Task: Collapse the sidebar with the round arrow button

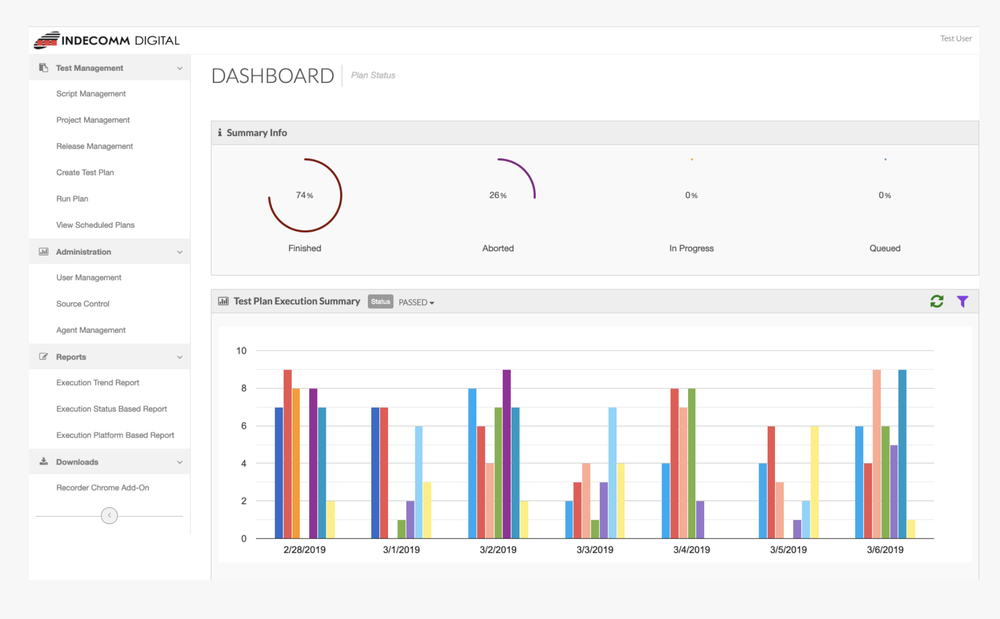Action: [109, 515]
